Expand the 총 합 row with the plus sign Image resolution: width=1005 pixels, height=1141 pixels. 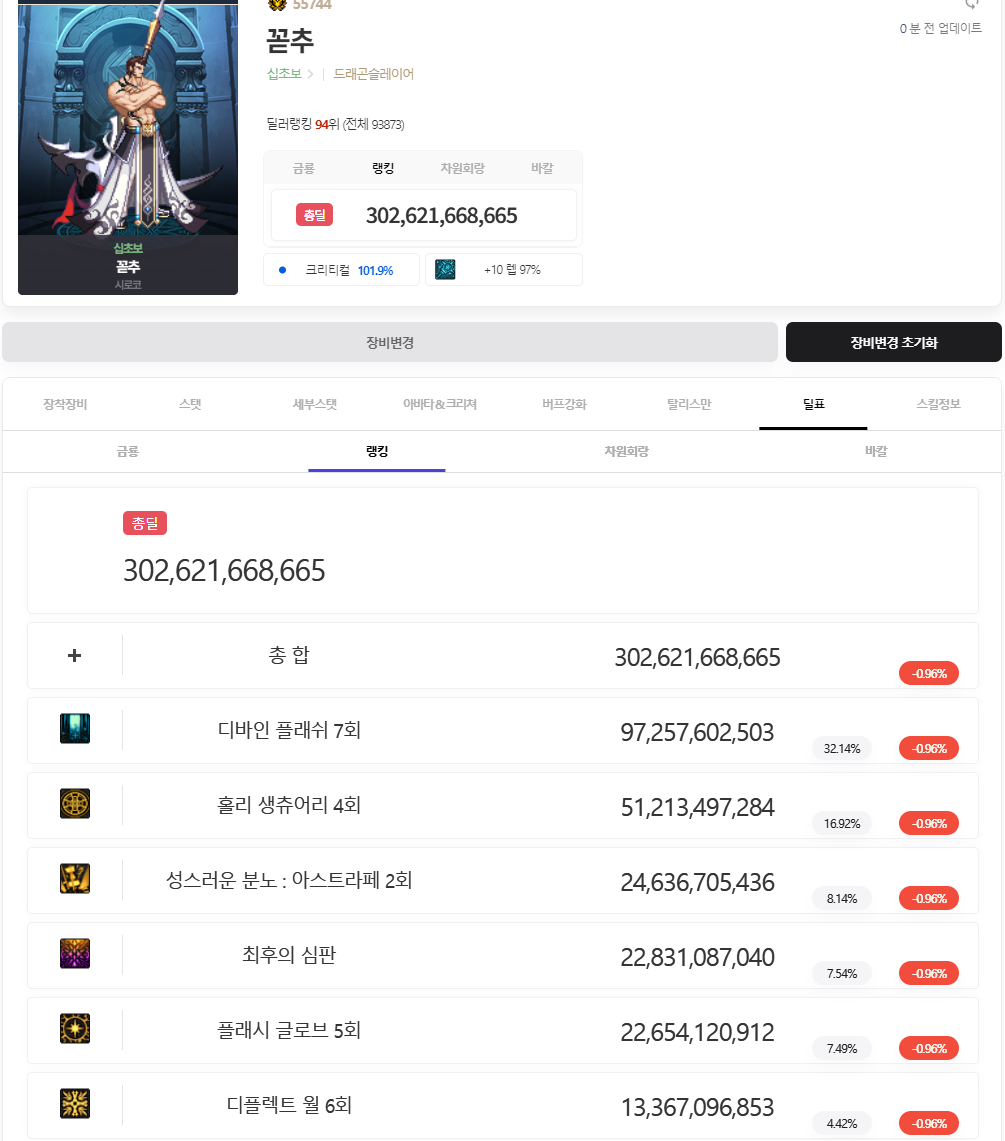coord(74,656)
